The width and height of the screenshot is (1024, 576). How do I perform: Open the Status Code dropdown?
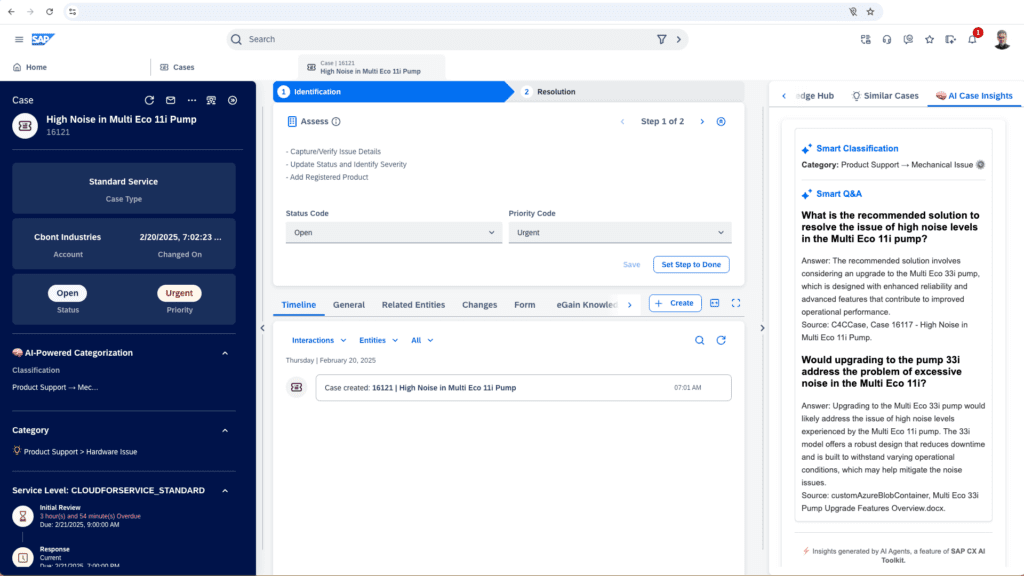(x=394, y=232)
